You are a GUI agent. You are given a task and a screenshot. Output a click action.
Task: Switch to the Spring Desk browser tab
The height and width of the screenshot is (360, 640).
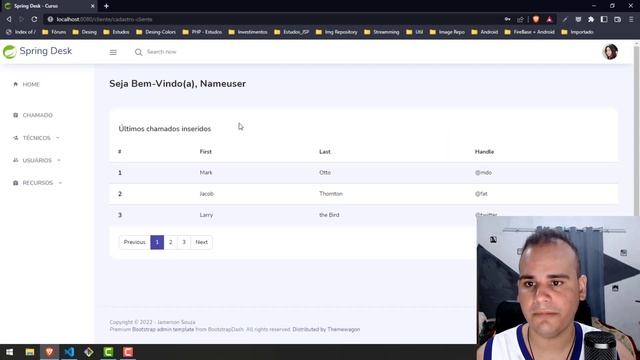[x=48, y=6]
